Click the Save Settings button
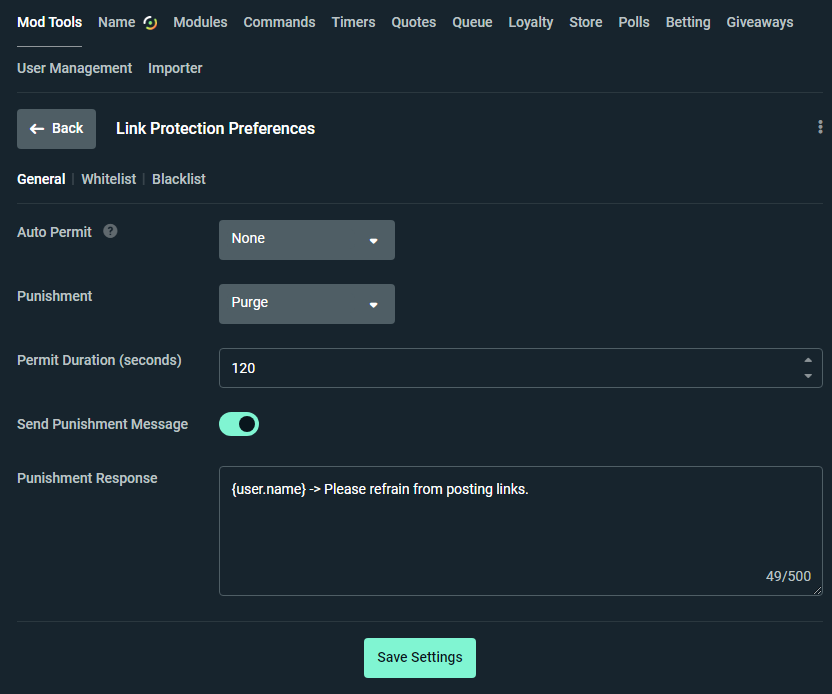Image resolution: width=832 pixels, height=694 pixels. pos(419,658)
